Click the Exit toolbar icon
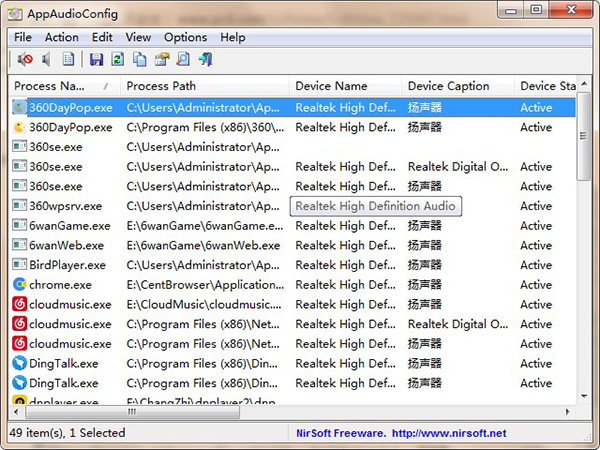The height and width of the screenshot is (450, 600). pos(205,59)
